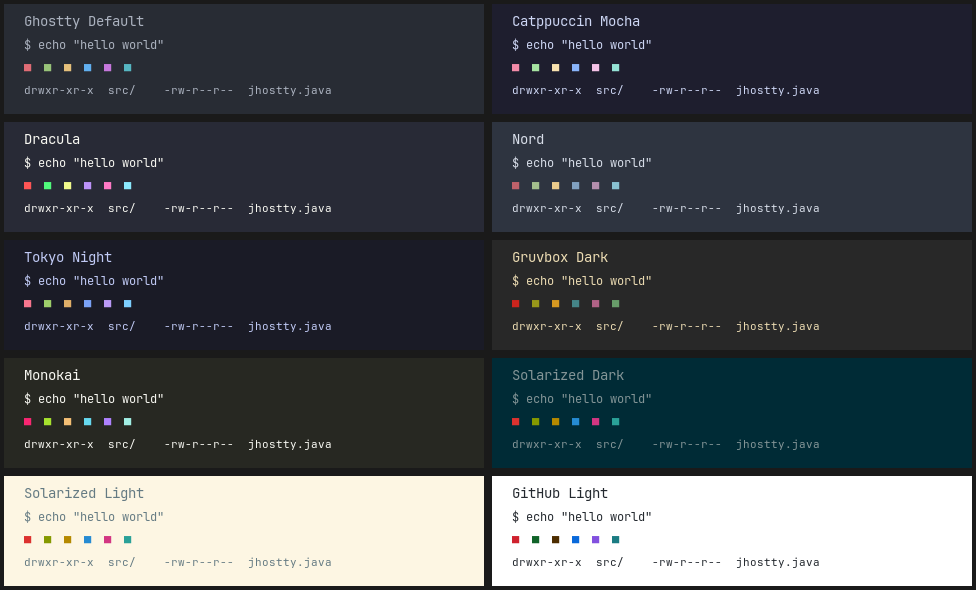
Task: Click the purple swatch in GitHub Light
Action: point(596,540)
